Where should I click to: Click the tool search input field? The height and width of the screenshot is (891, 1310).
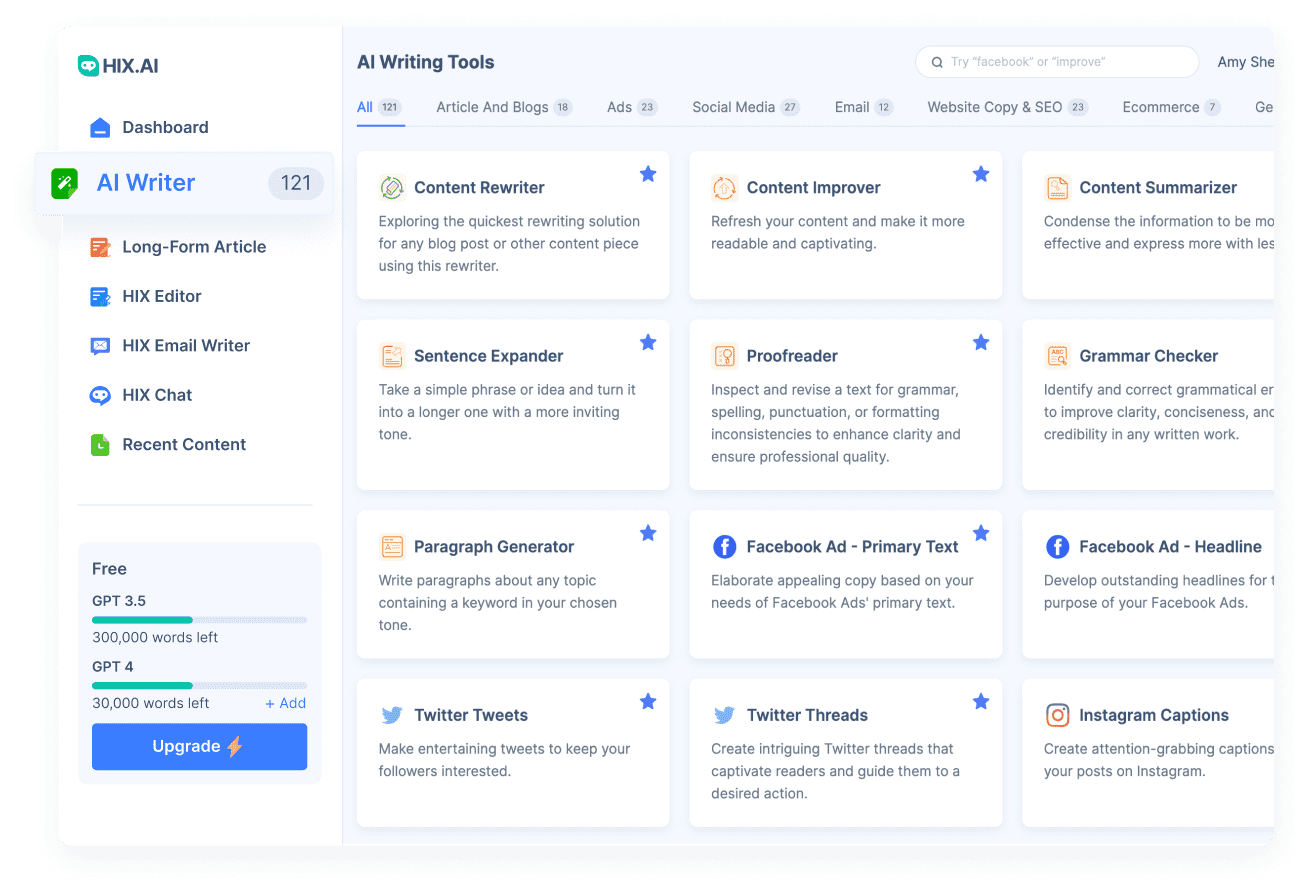(1057, 62)
